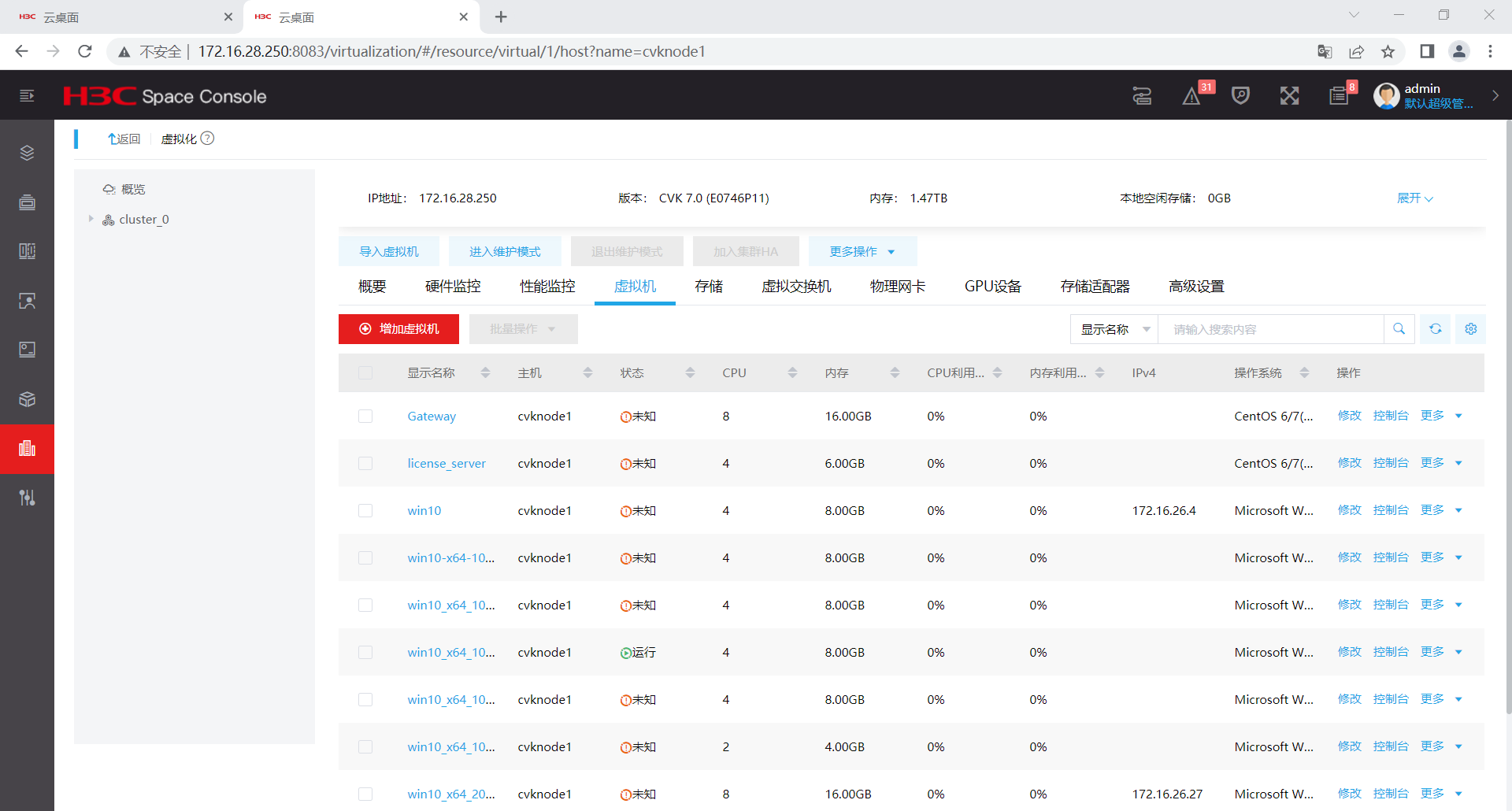Image resolution: width=1512 pixels, height=811 pixels.
Task: Open column settings gear icon
Action: (x=1470, y=329)
